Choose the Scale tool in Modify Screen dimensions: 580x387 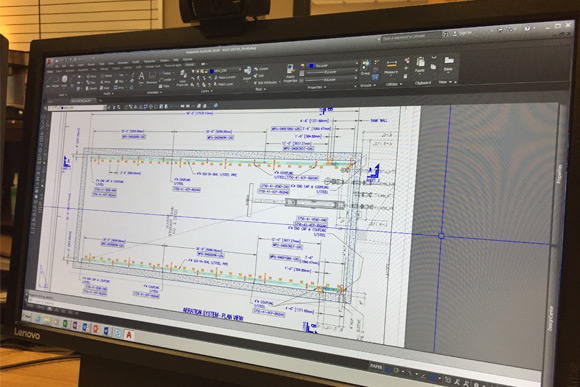(105, 88)
